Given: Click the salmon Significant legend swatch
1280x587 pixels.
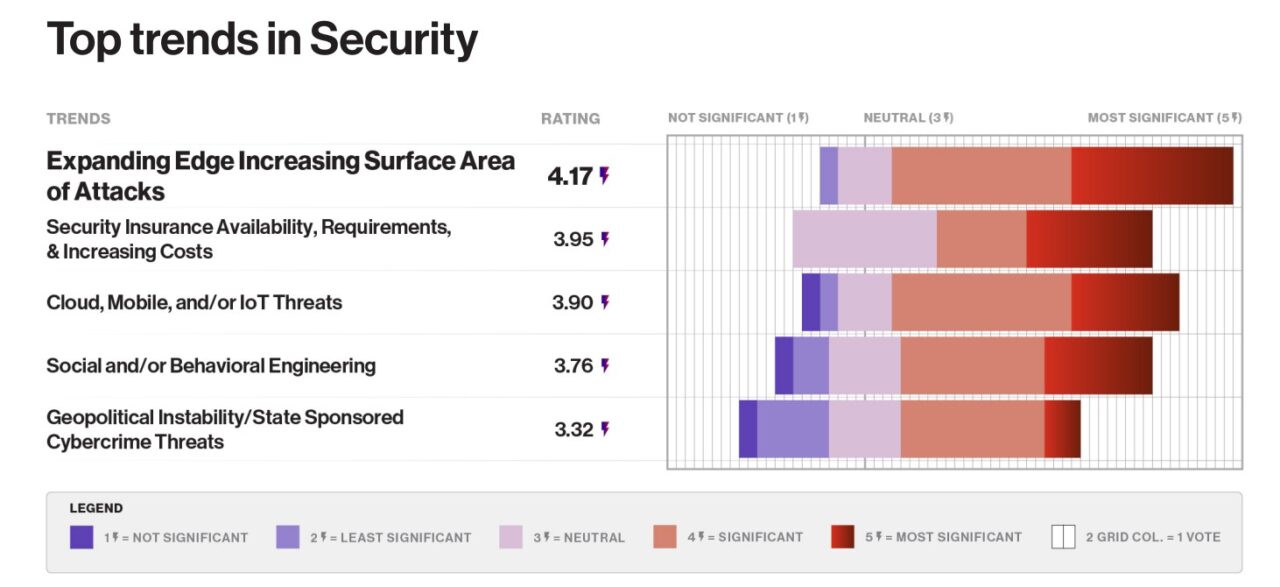Looking at the screenshot, I should 665,537.
